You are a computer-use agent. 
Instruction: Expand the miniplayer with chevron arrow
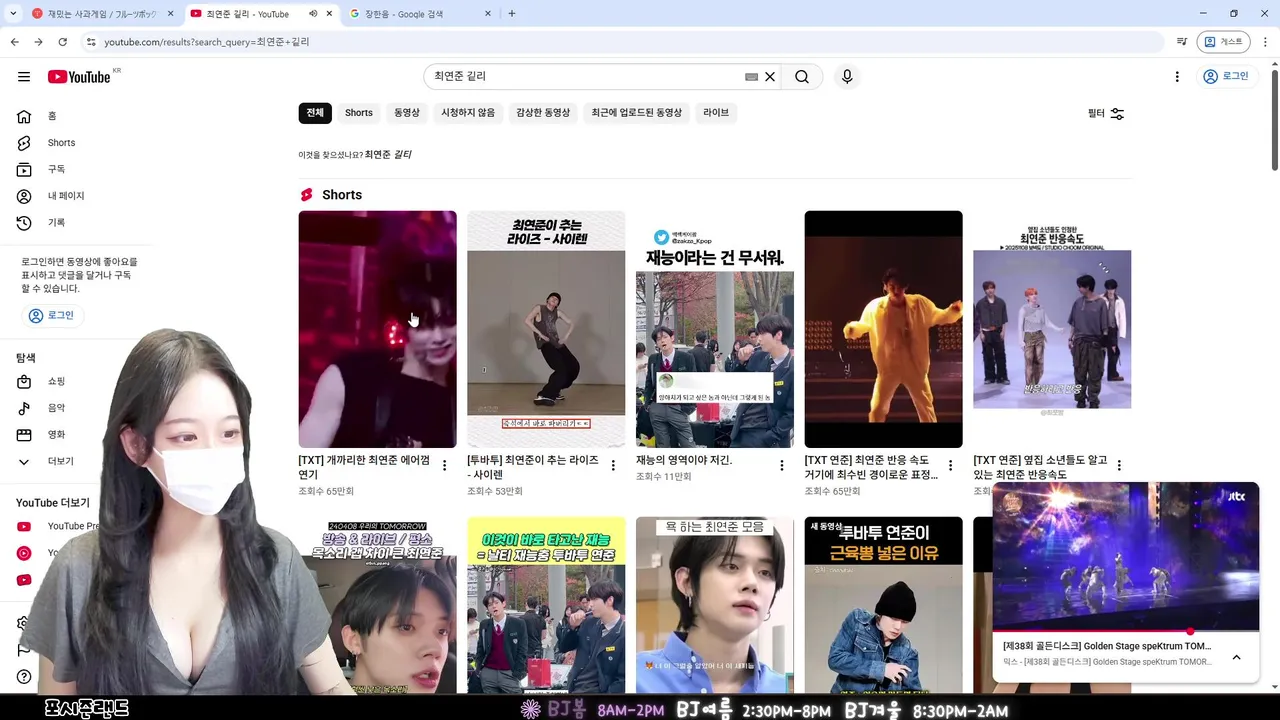1236,657
